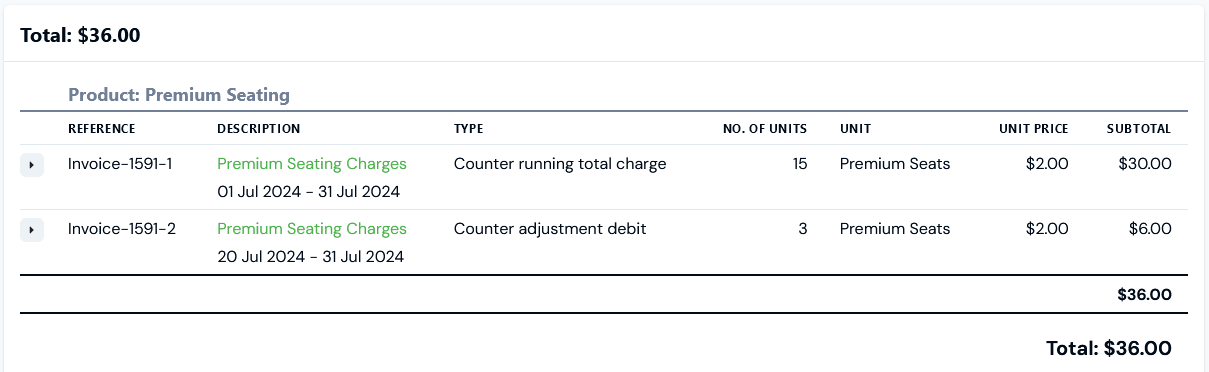The image size is (1209, 372).
Task: Click the bottom Total: $36.00 summary
Action: pyautogui.click(x=1109, y=348)
